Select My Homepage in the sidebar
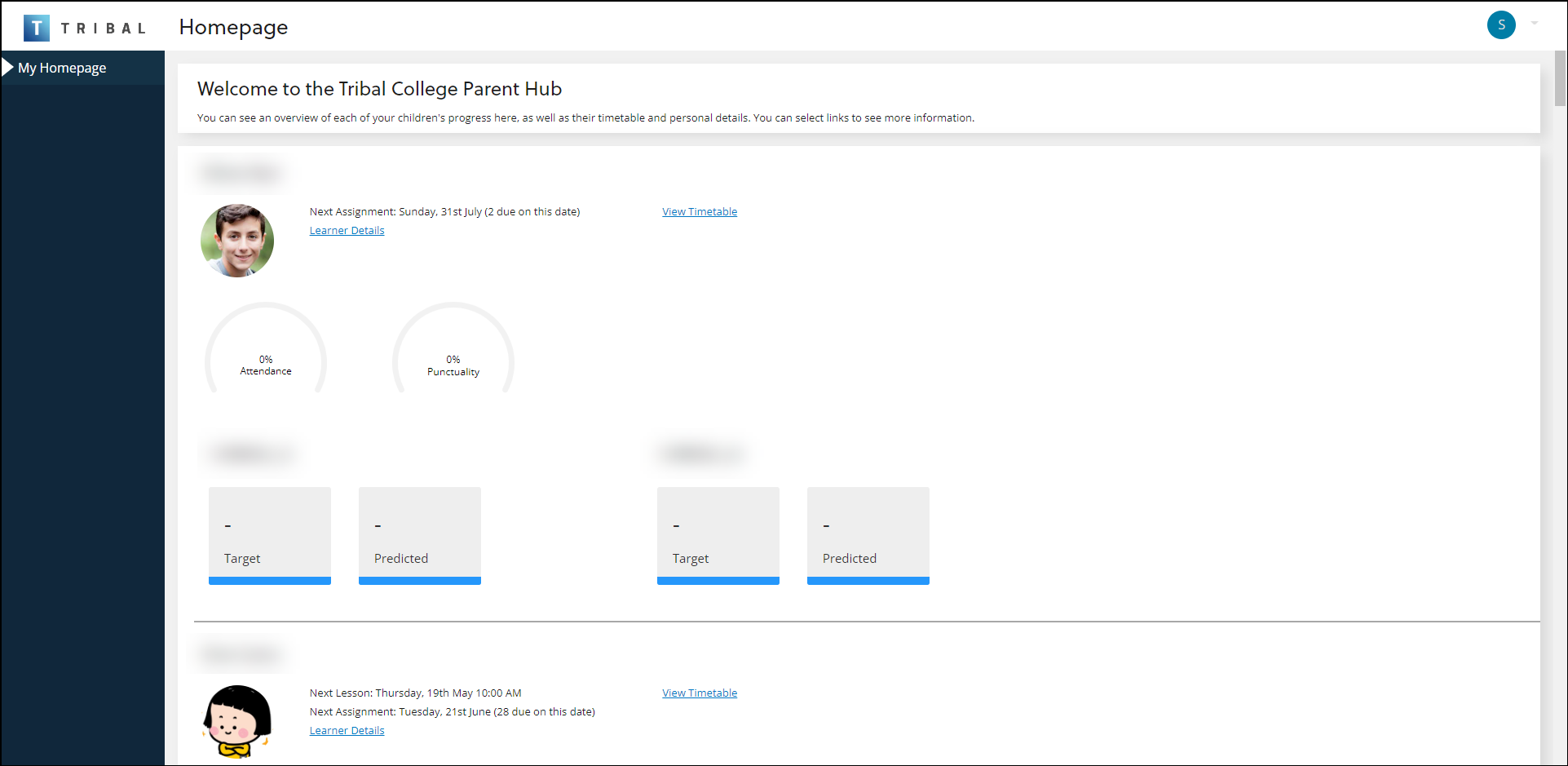 click(x=62, y=68)
